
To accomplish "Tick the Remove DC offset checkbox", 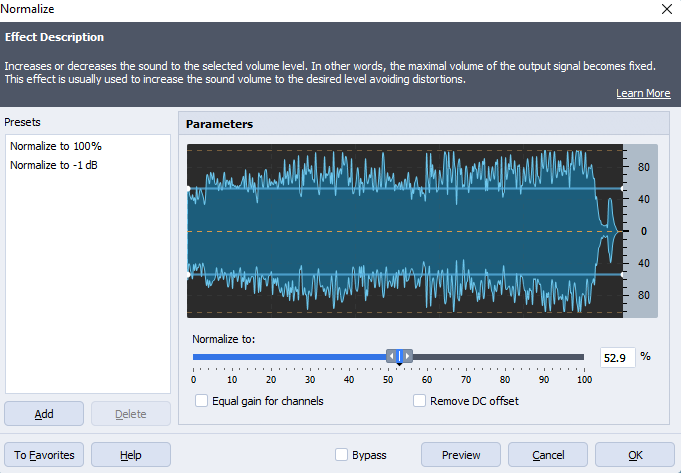I will [420, 401].
